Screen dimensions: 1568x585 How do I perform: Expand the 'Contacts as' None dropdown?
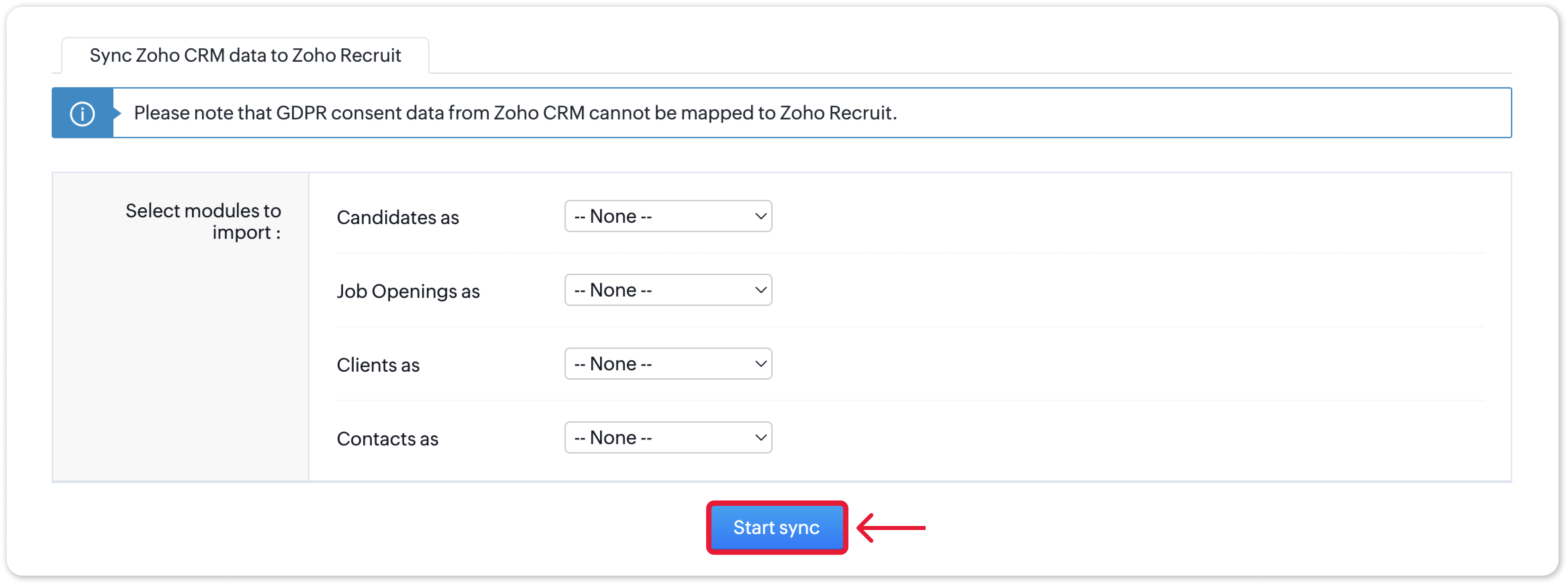(x=668, y=437)
